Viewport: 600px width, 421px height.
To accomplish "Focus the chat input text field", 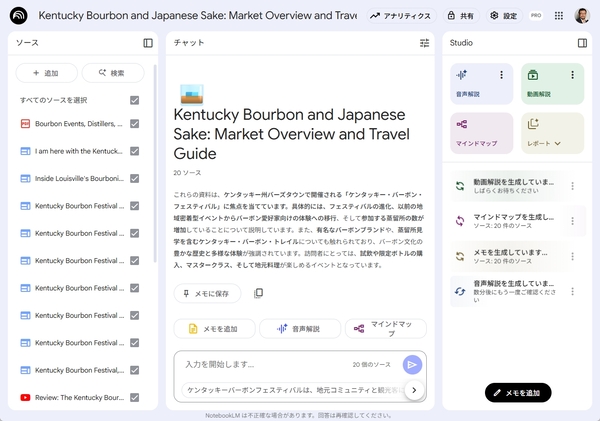I will point(260,365).
